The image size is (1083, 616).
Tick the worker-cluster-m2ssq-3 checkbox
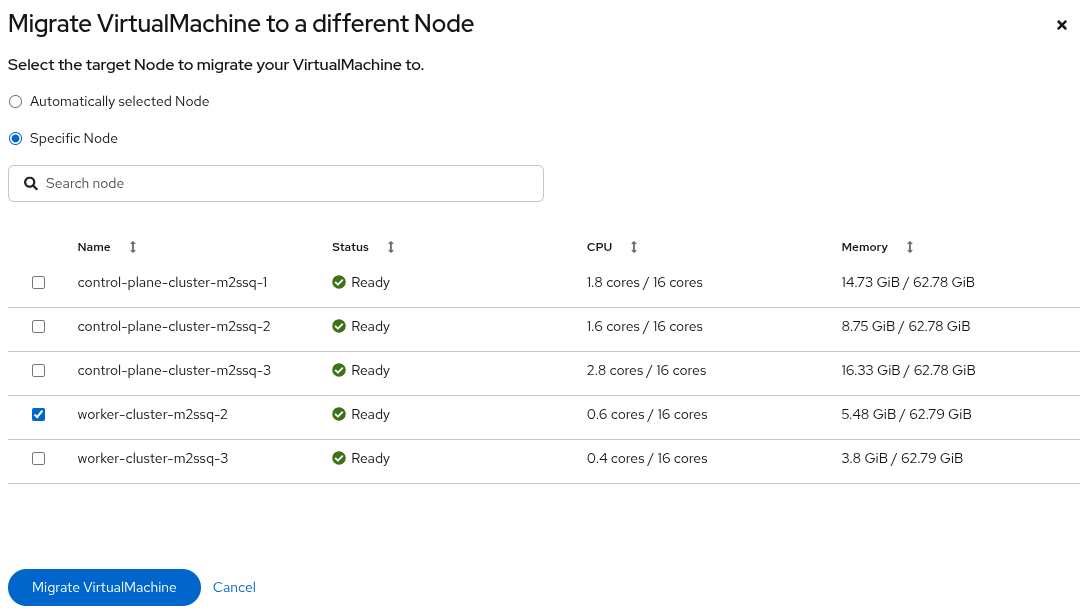point(39,459)
